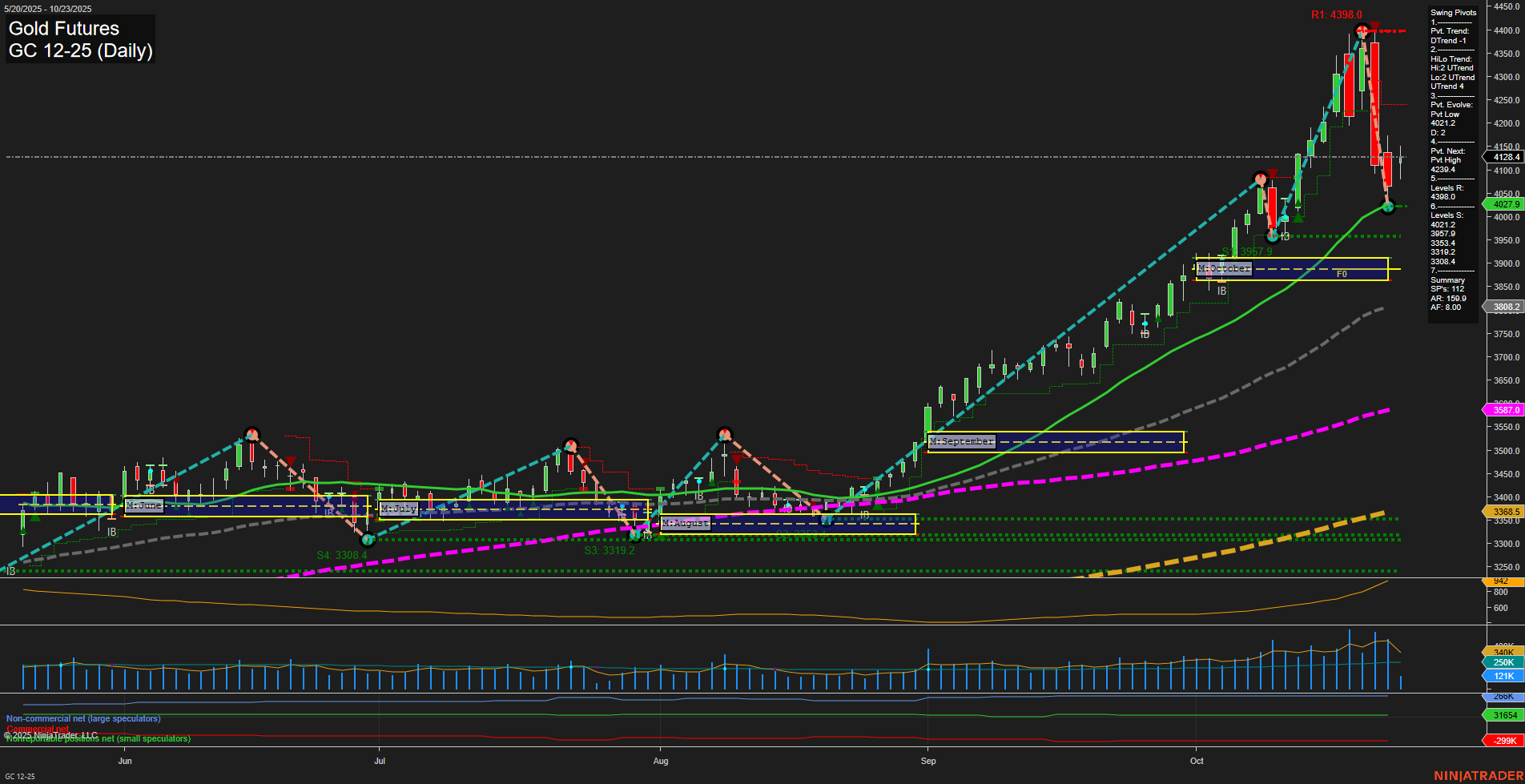Click the black 4128.4 last-price marker on the axis
This screenshot has width=1525, height=784.
[x=1503, y=157]
